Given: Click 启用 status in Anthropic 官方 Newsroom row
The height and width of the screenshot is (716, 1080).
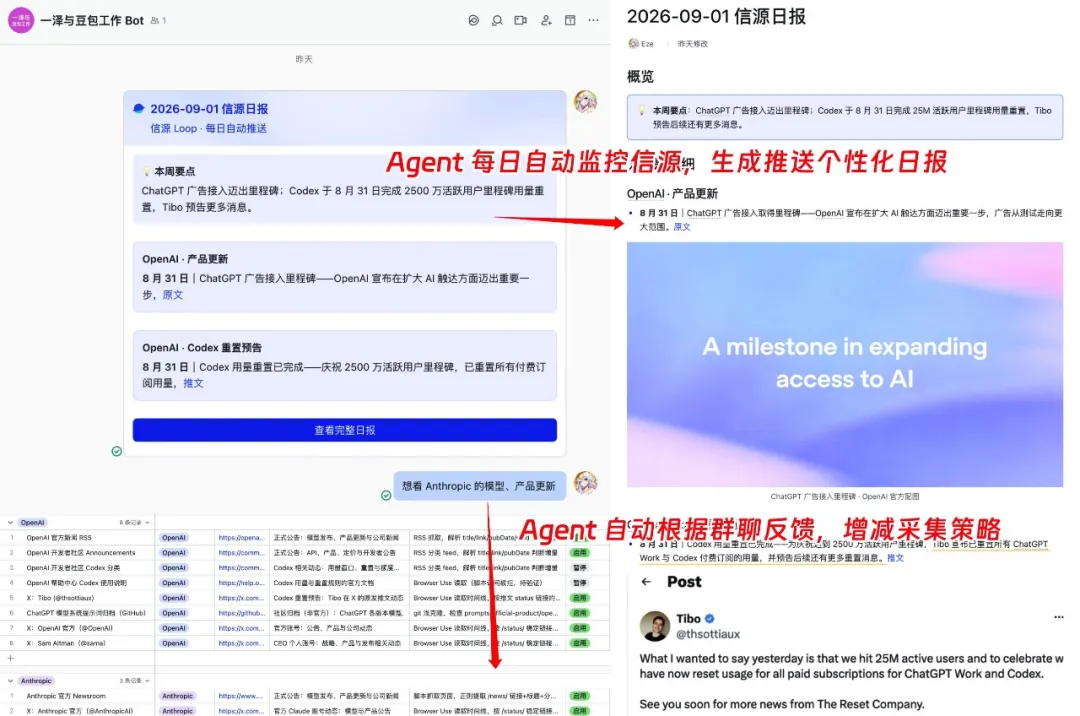Looking at the screenshot, I should (x=580, y=696).
